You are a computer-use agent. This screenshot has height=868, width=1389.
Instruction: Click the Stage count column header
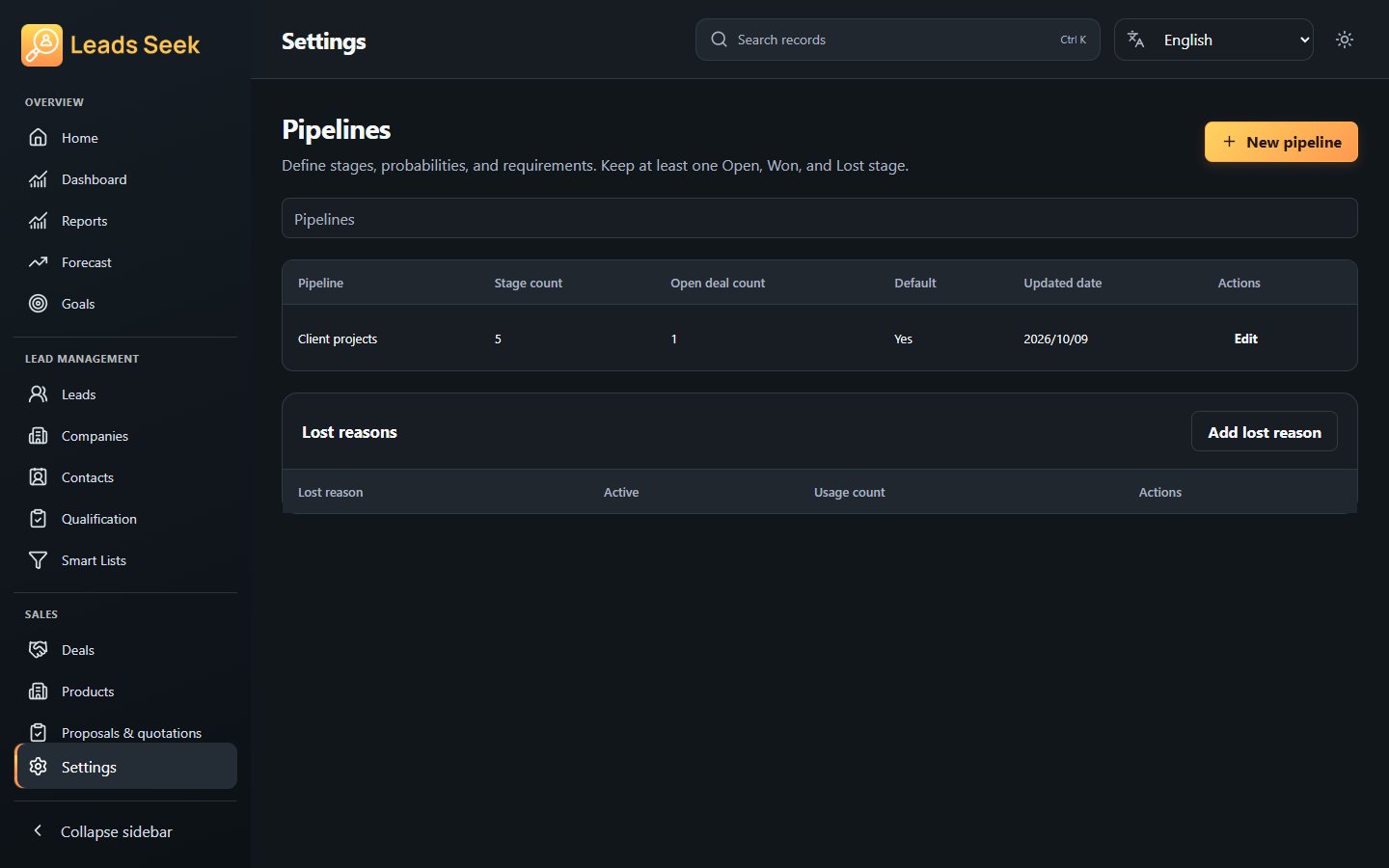tap(528, 283)
